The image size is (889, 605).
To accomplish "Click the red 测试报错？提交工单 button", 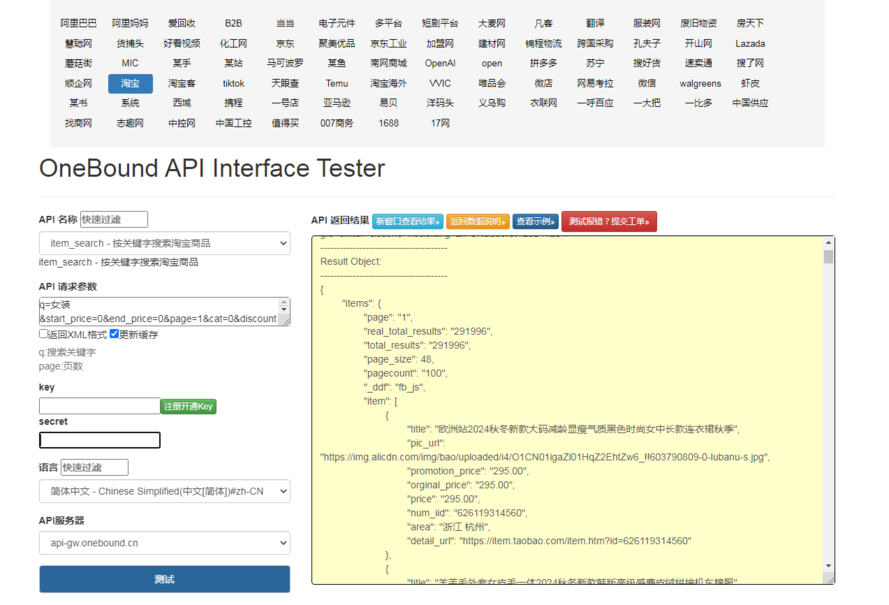I will (609, 221).
